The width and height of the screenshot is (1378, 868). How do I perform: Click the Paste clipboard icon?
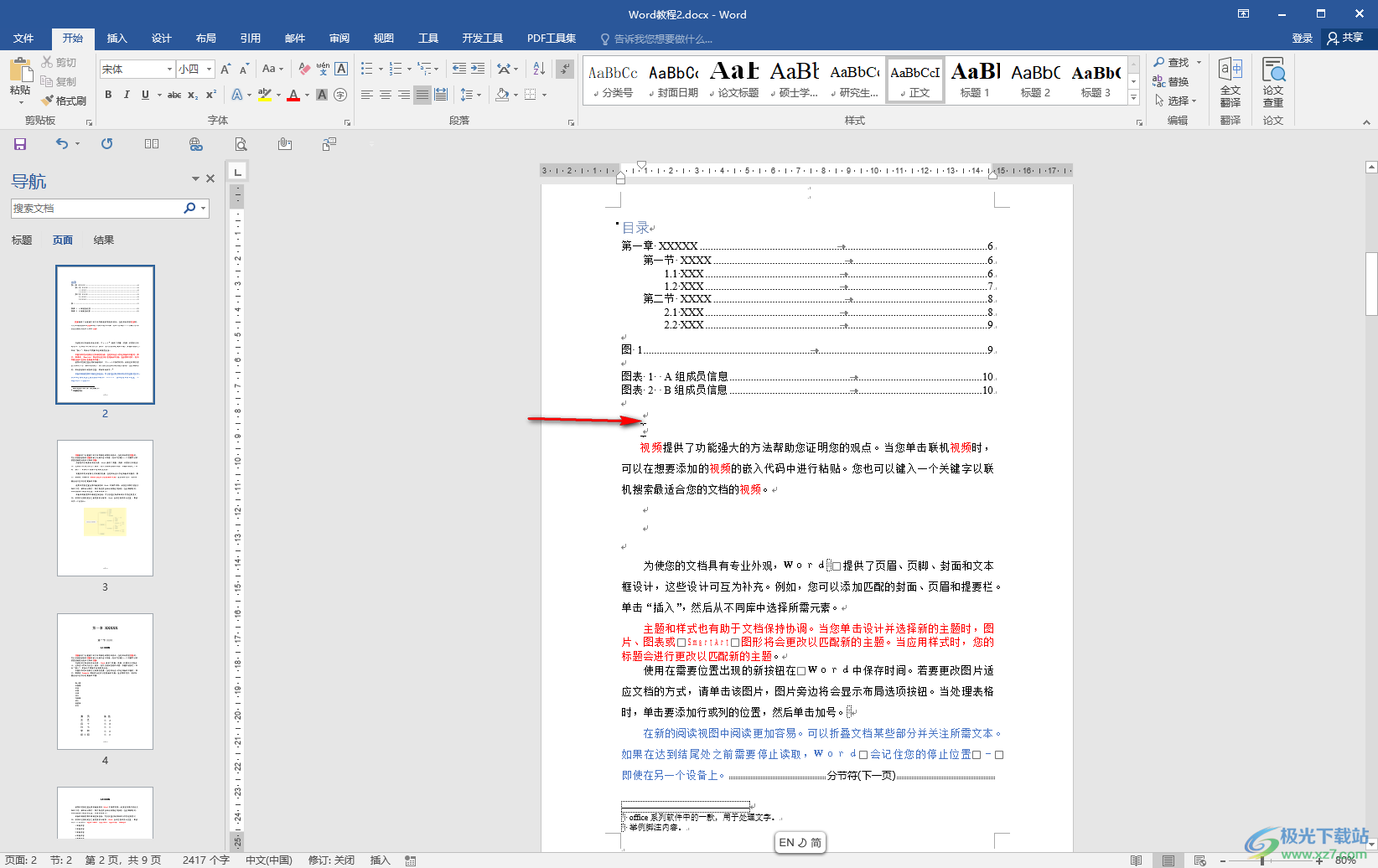(20, 70)
